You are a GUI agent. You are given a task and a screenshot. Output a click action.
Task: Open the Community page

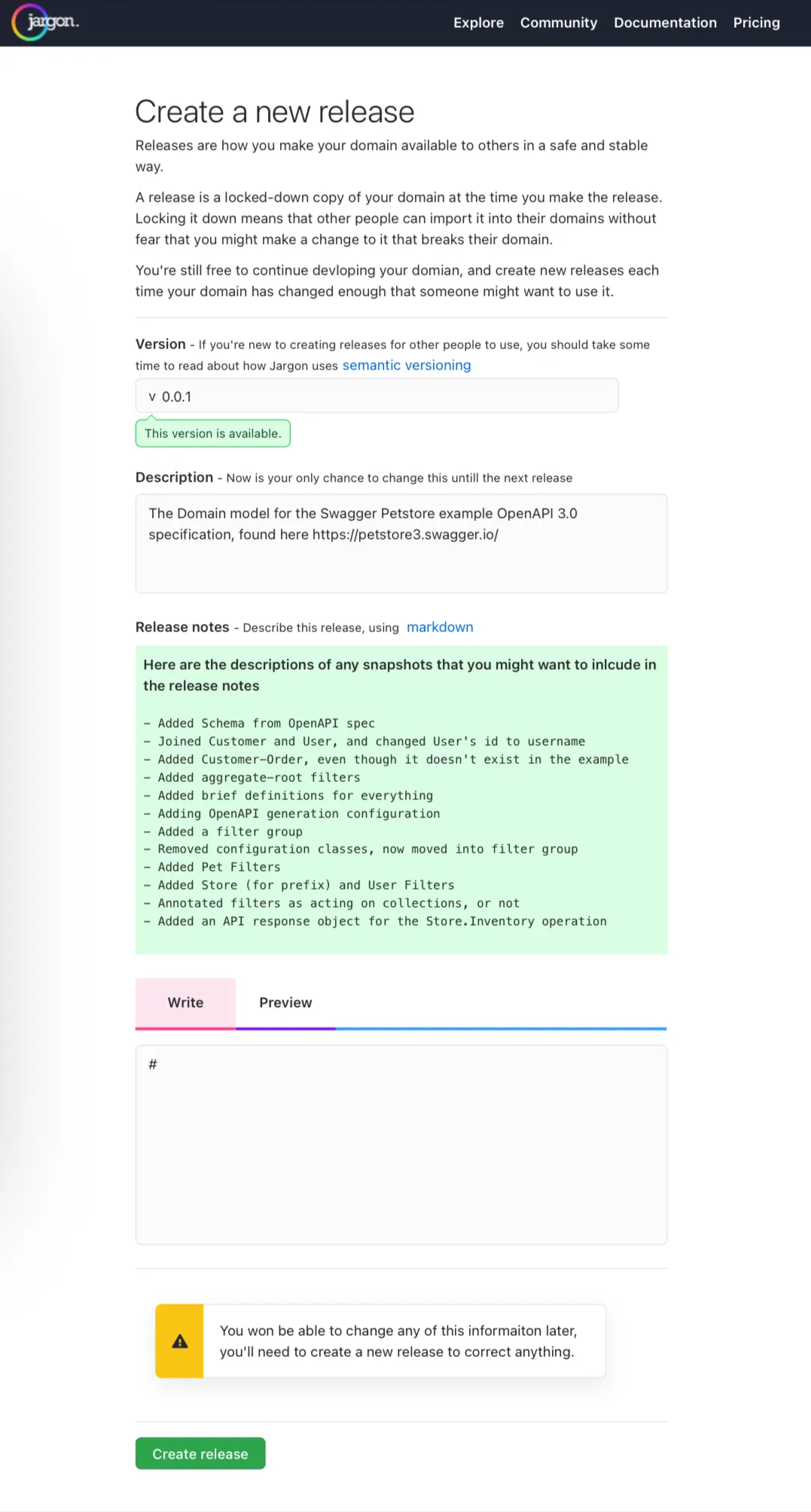click(x=558, y=23)
